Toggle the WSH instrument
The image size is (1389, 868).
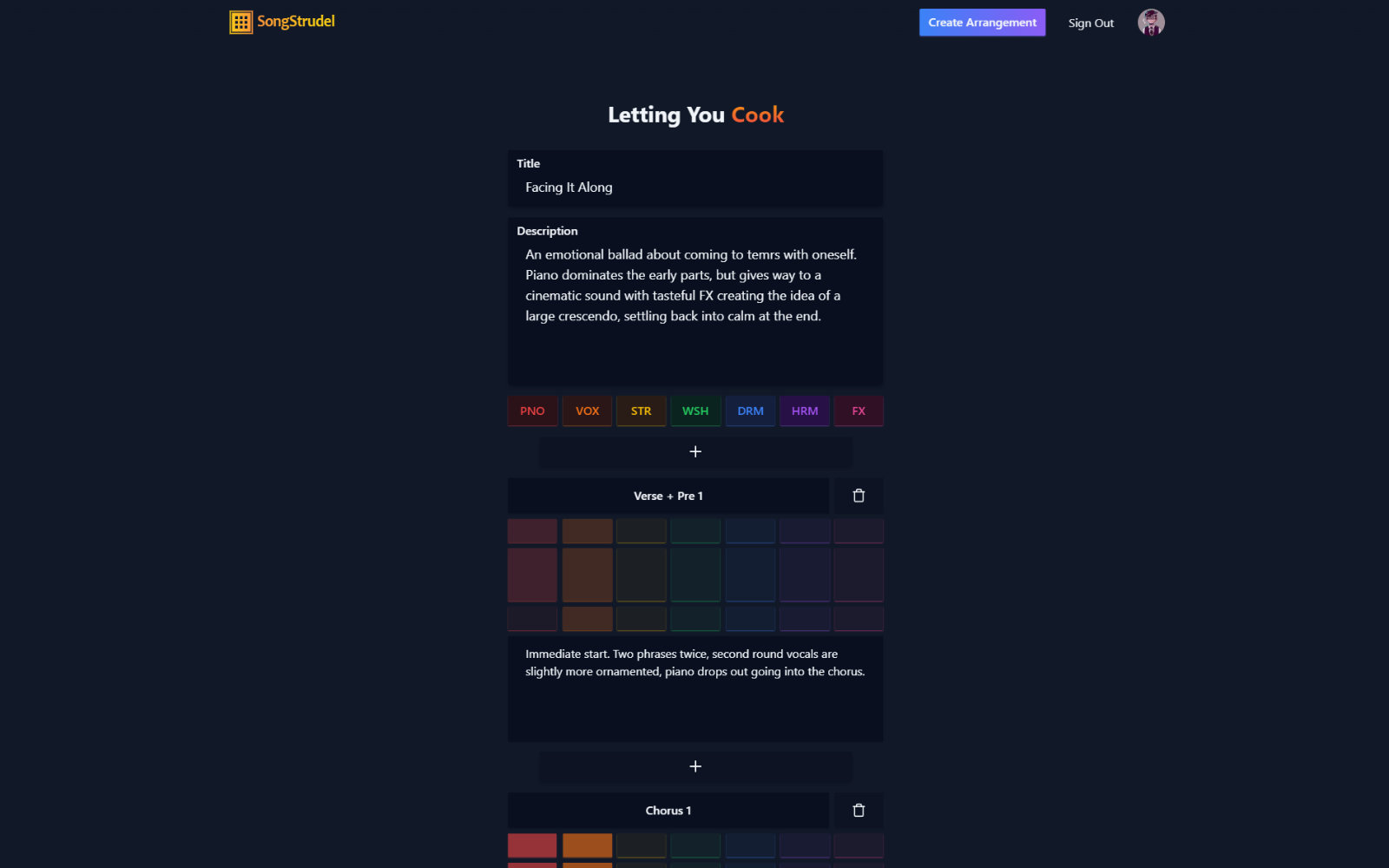(694, 411)
